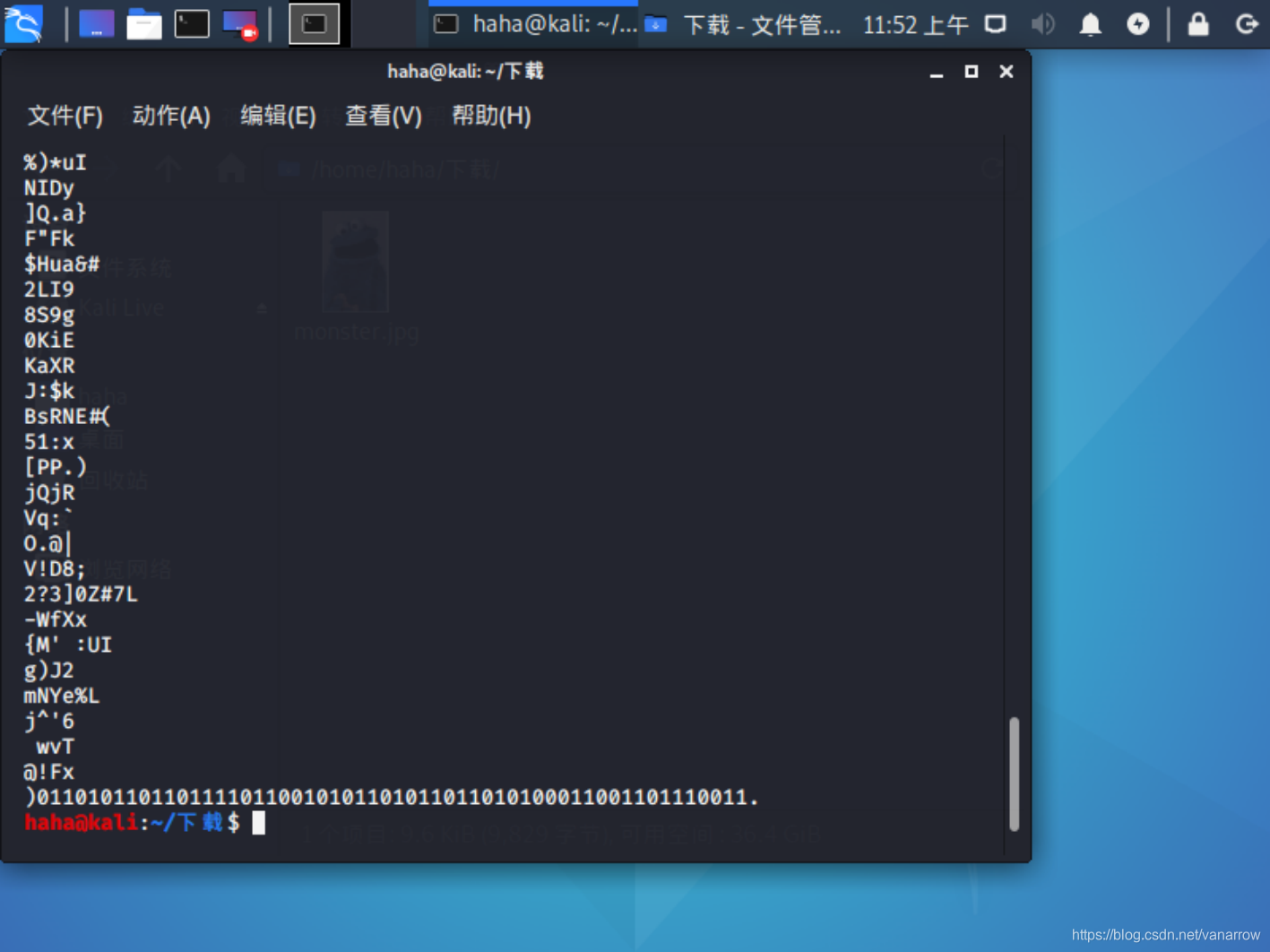Viewport: 1270px width, 952px height.
Task: Open the 文件(F) menu
Action: point(65,116)
